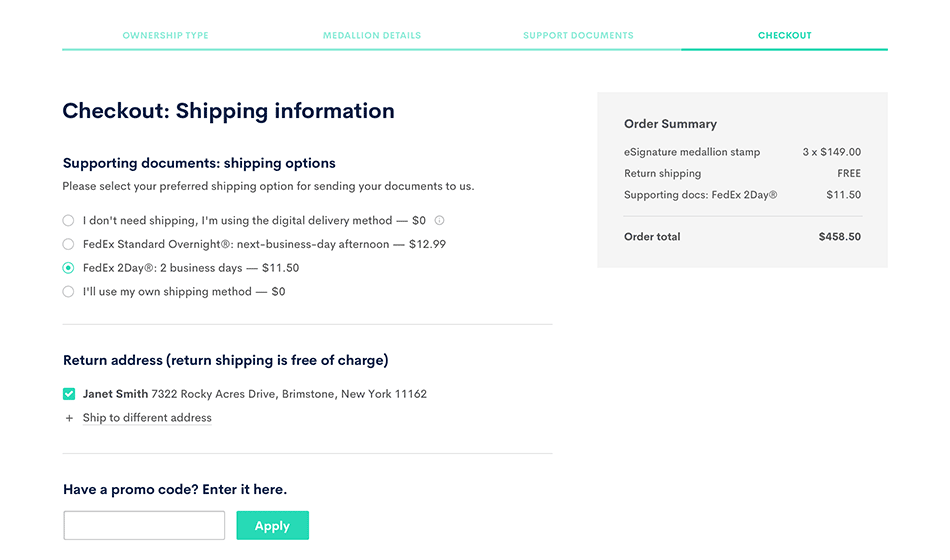Image resolution: width=950 pixels, height=560 pixels.
Task: Pick the use my own shipping method option
Action: [x=68, y=292]
